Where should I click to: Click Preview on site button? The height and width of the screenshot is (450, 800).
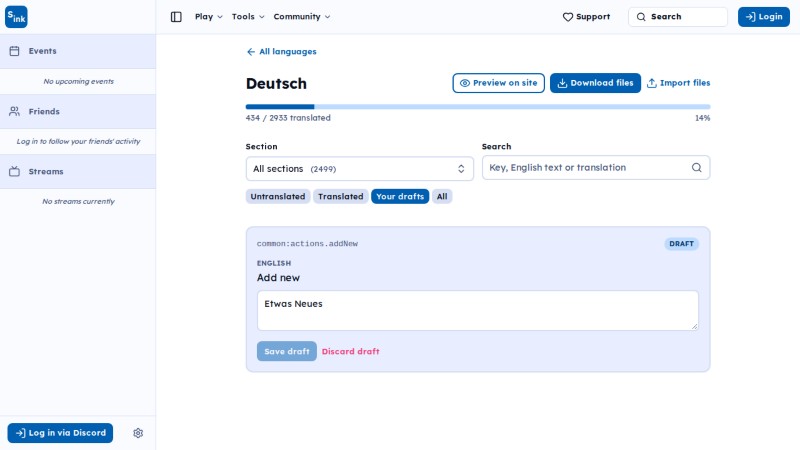pyautogui.click(x=498, y=83)
